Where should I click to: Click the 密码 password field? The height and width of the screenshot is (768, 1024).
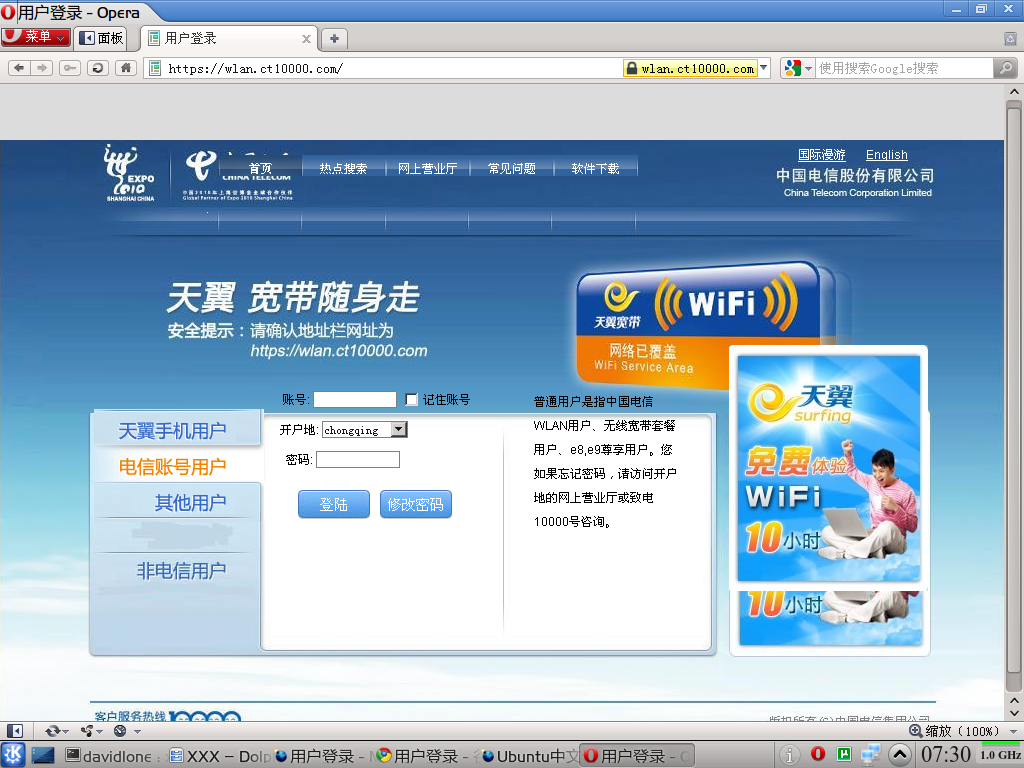358,460
